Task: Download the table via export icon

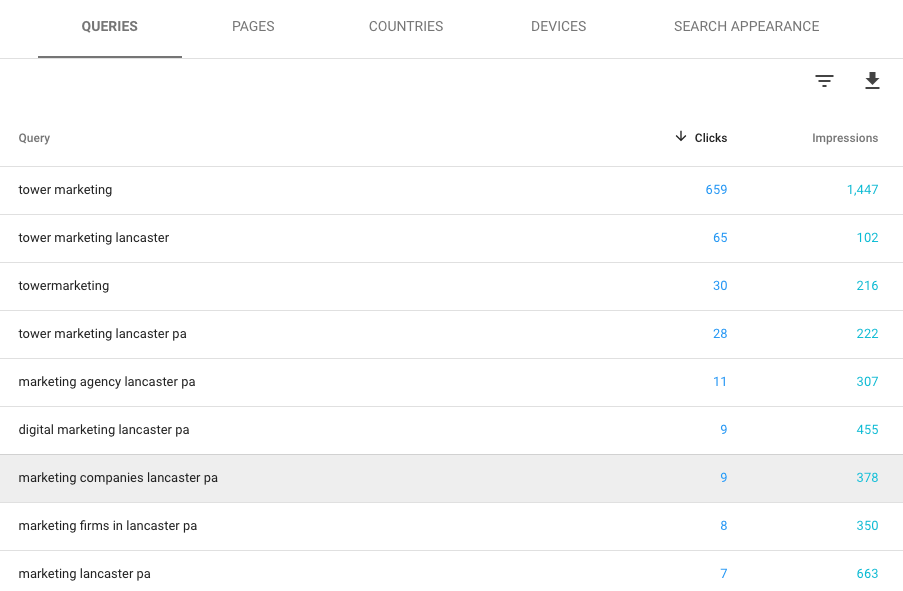Action: tap(872, 81)
